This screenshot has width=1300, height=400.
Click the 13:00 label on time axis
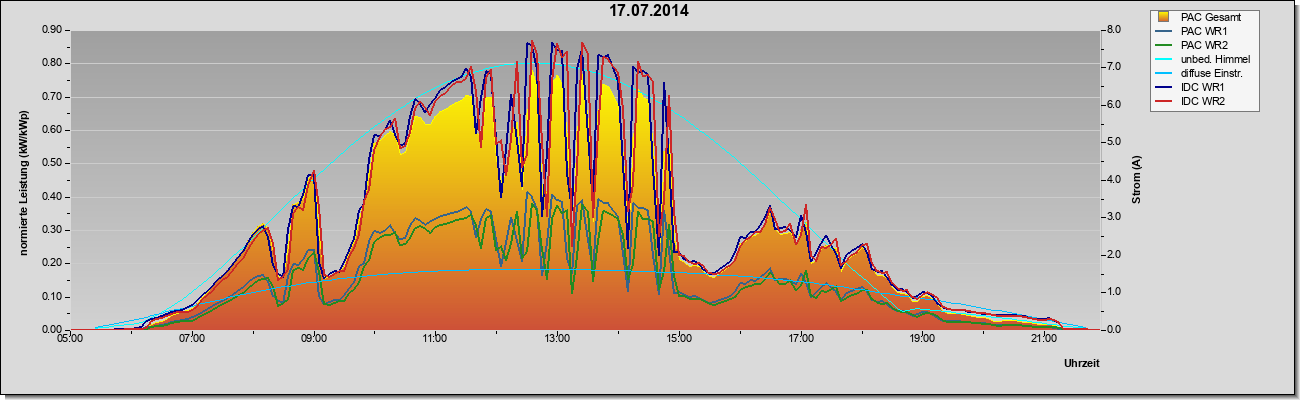tap(557, 340)
